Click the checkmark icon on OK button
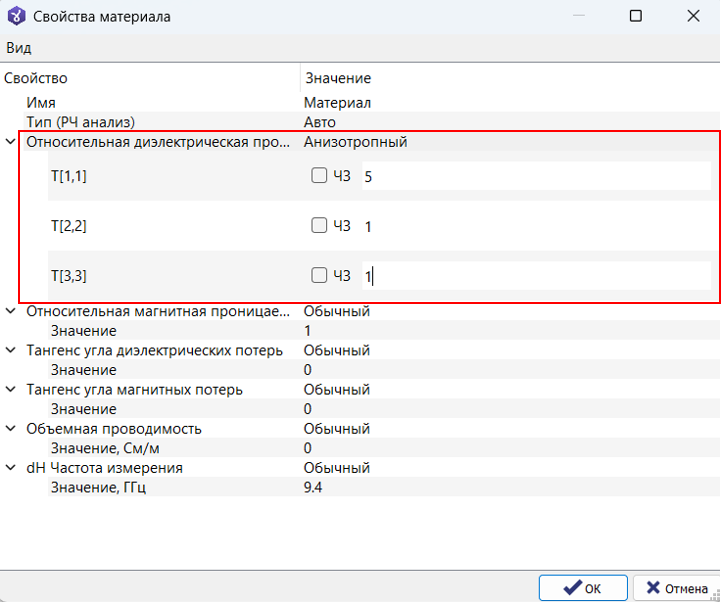 tap(572, 588)
